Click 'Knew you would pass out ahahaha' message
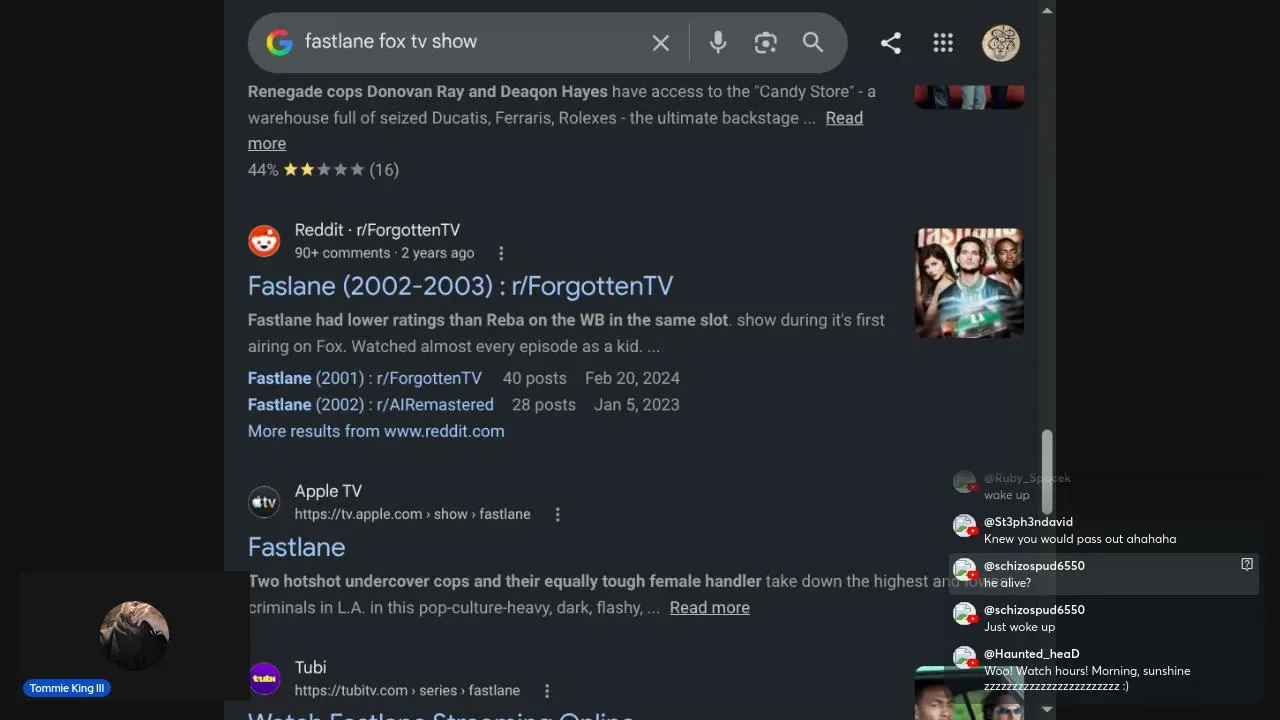 [x=1080, y=539]
